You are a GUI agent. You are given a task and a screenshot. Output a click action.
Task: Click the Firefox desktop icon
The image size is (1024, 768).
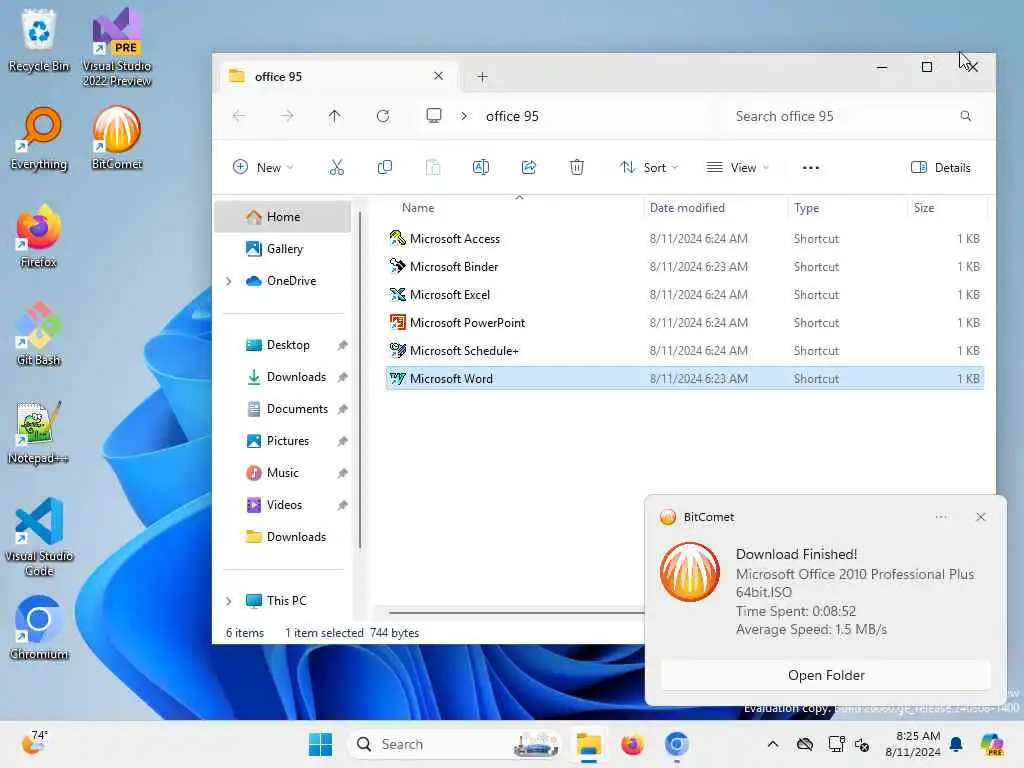coord(38,236)
